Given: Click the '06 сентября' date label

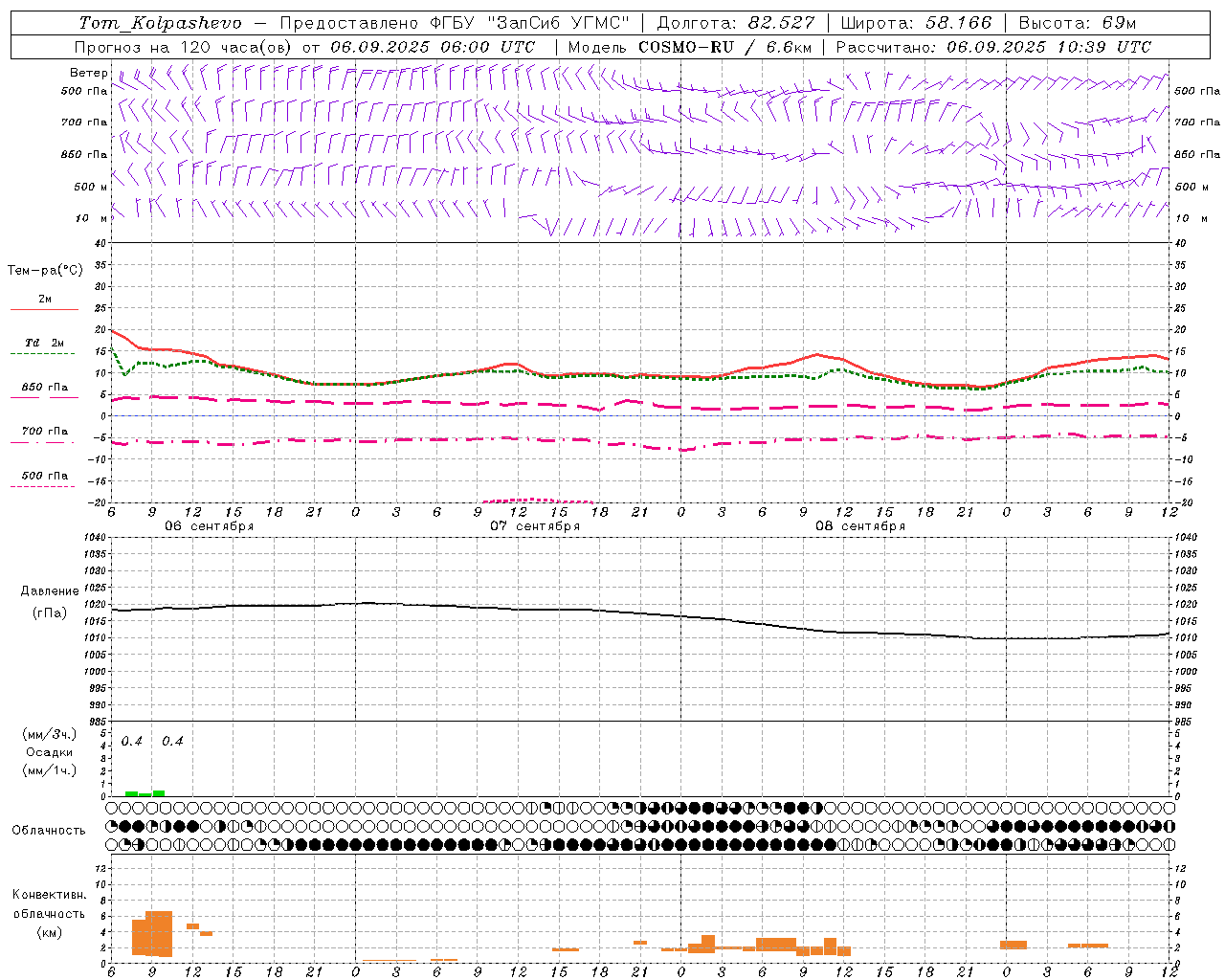Looking at the screenshot, I should click(210, 526).
